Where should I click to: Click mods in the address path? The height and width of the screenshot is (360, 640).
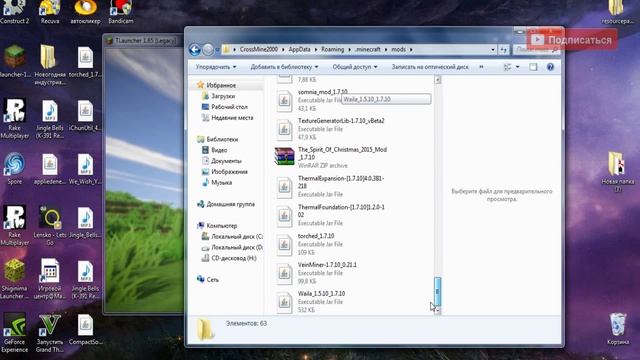click(x=398, y=49)
